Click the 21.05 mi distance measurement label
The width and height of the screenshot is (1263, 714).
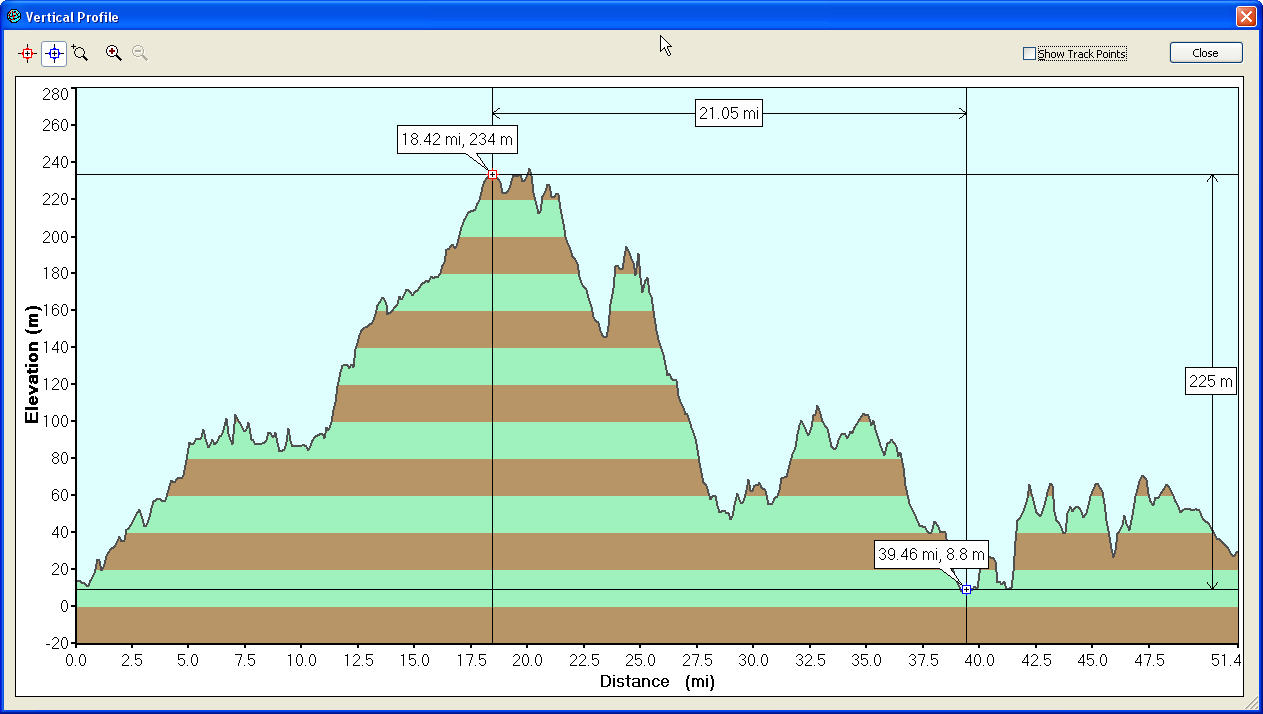[x=729, y=114]
